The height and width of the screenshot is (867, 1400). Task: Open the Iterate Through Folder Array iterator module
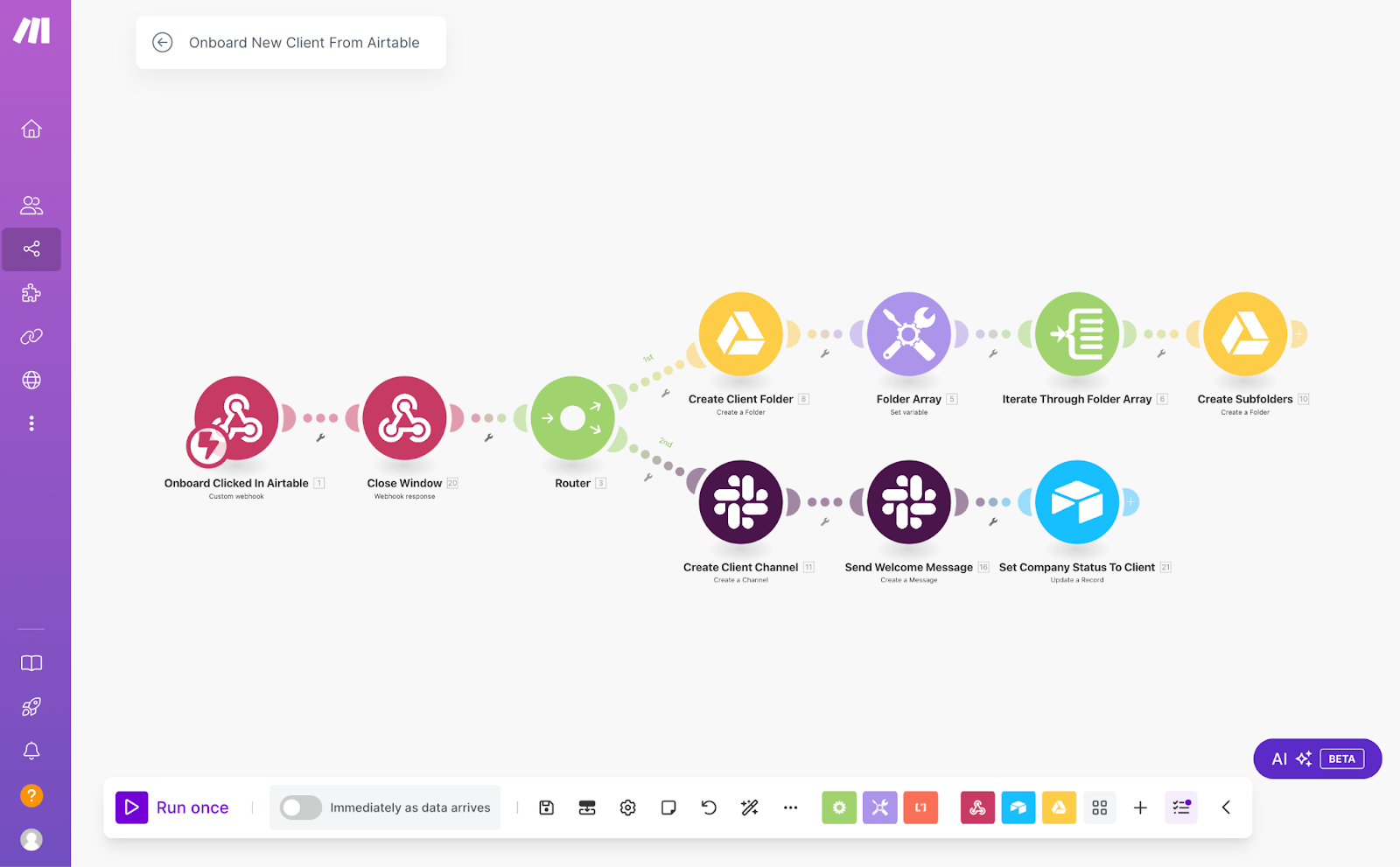[1077, 334]
